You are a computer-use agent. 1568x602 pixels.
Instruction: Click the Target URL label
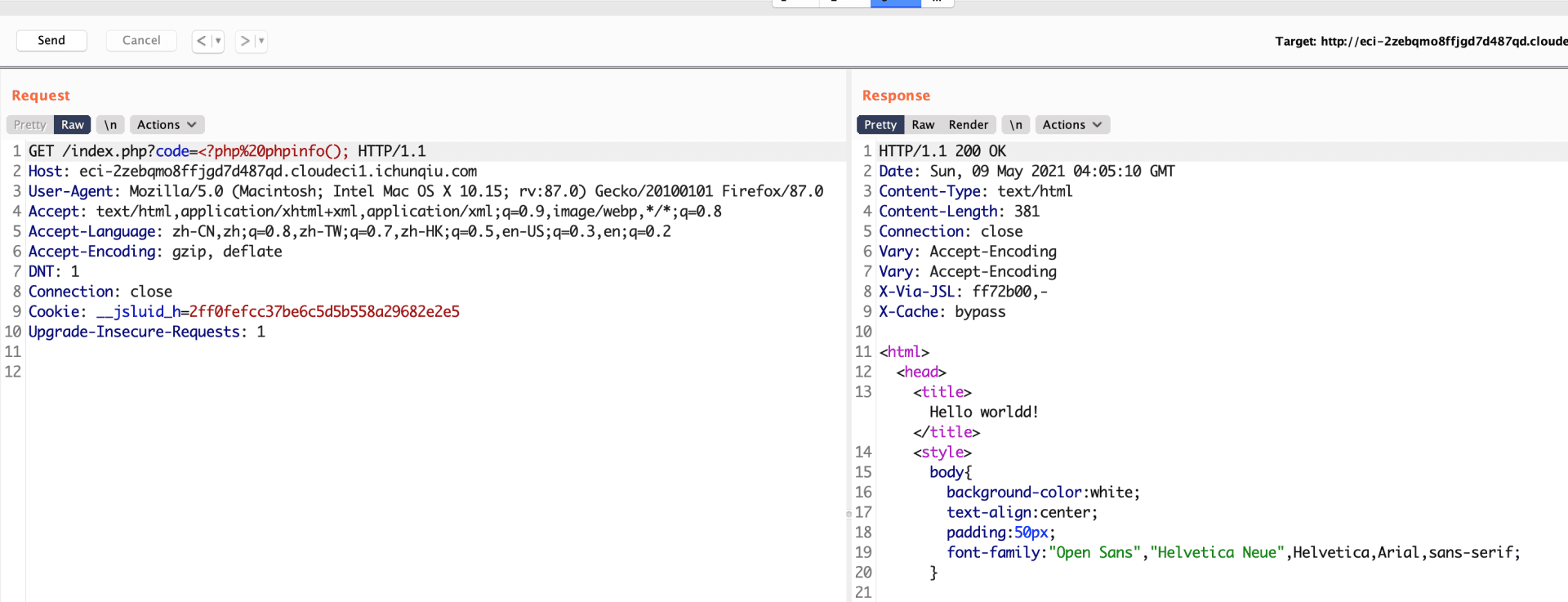click(1421, 41)
